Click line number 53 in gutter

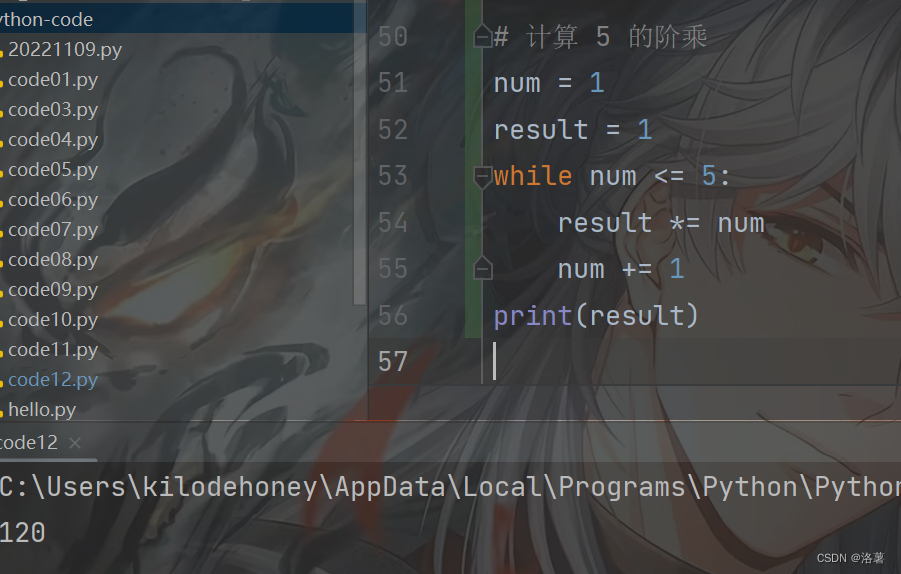[393, 176]
